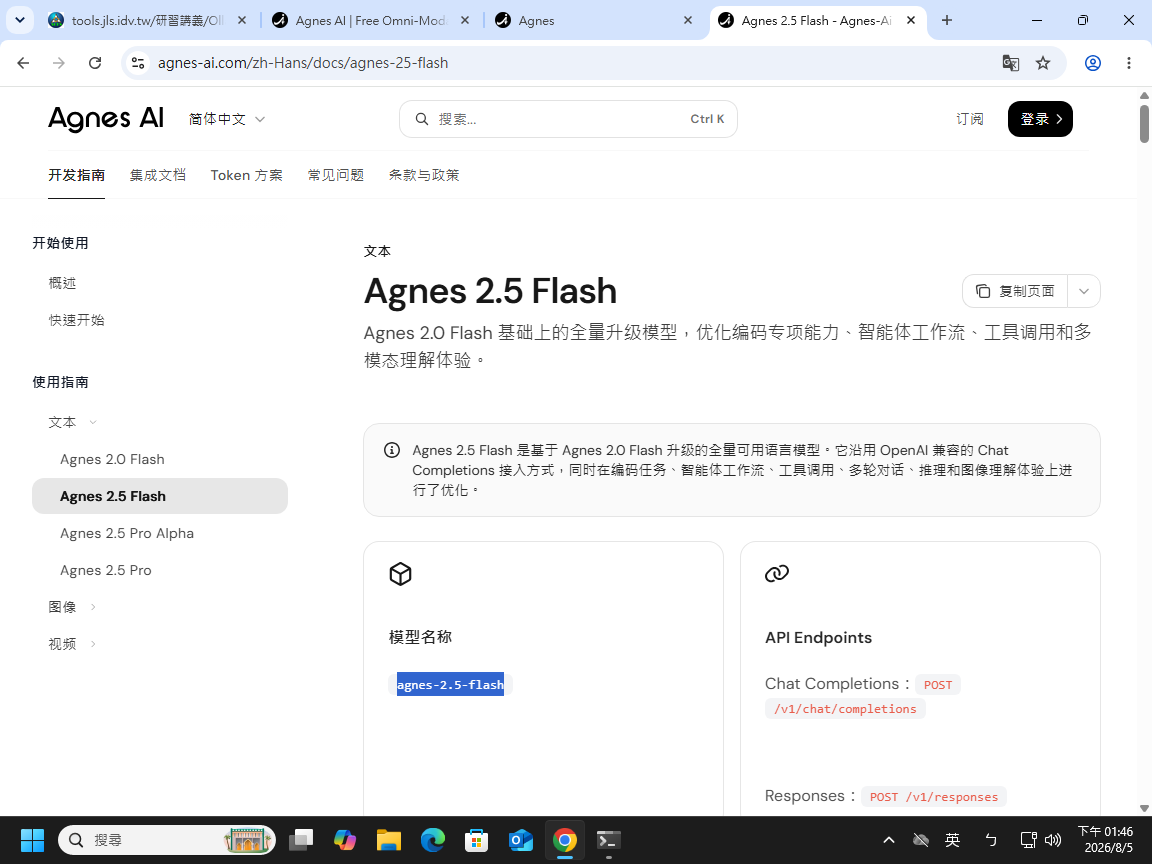View site information icon in address bar
Viewport: 1152px width, 864px height.
[x=138, y=63]
